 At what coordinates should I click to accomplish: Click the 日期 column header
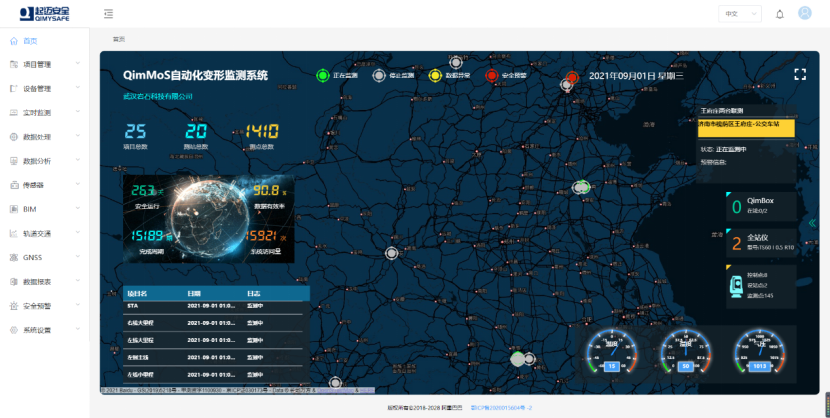pos(194,294)
